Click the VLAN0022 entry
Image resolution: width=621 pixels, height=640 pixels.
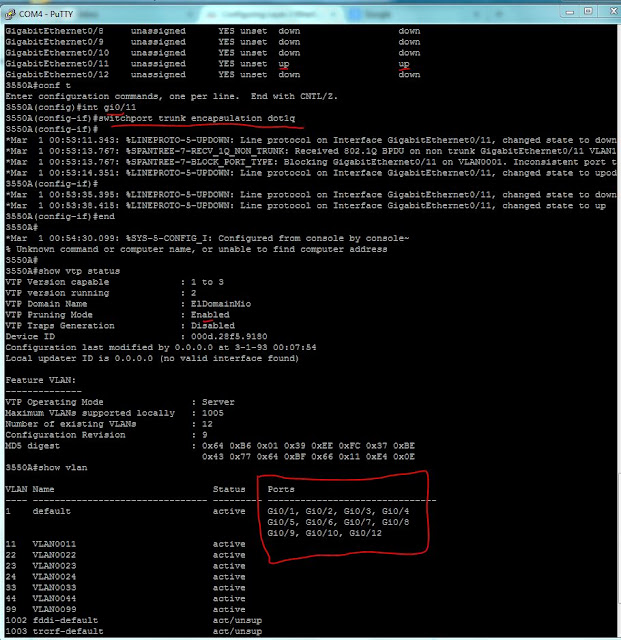click(54, 555)
